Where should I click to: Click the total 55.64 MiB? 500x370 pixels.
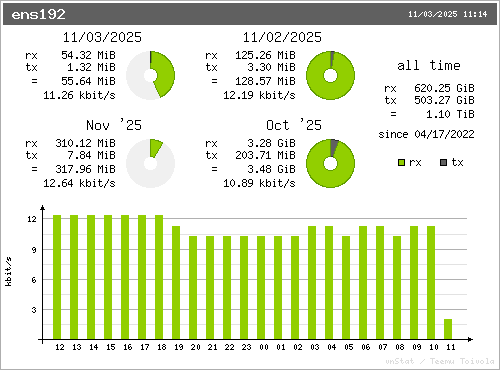(x=88, y=81)
